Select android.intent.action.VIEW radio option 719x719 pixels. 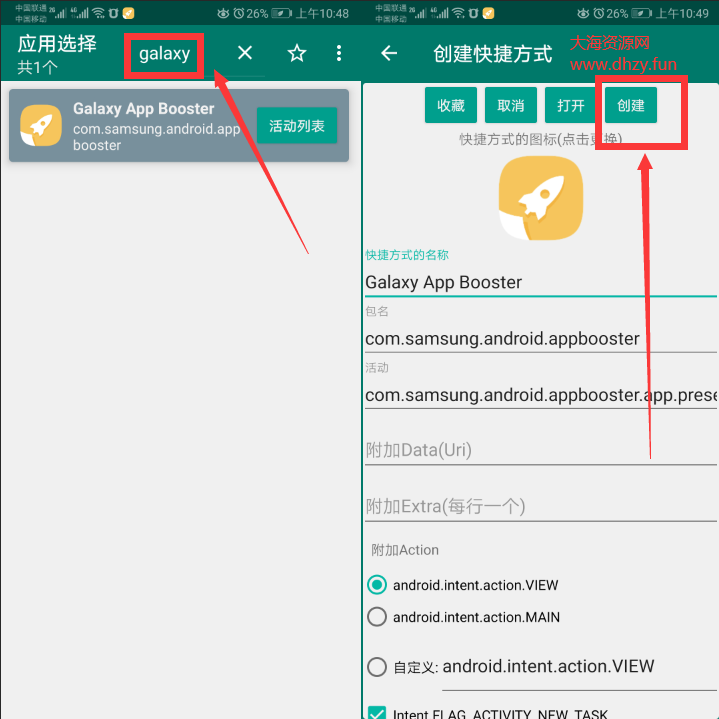pyautogui.click(x=377, y=585)
